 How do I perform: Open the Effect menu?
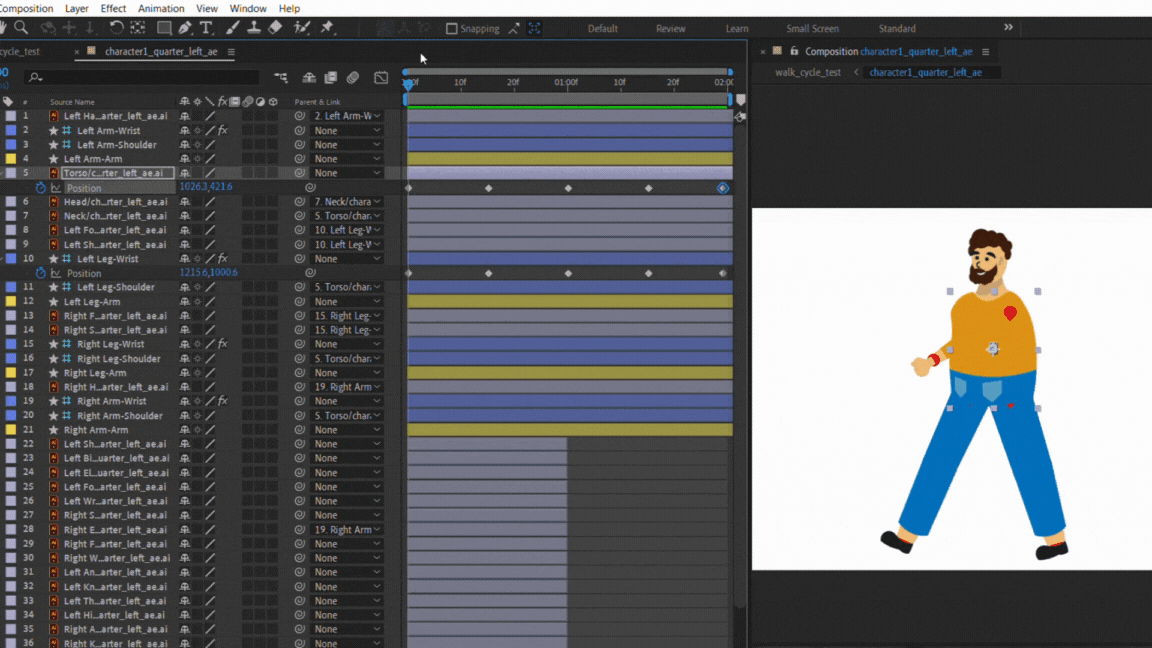tap(113, 9)
